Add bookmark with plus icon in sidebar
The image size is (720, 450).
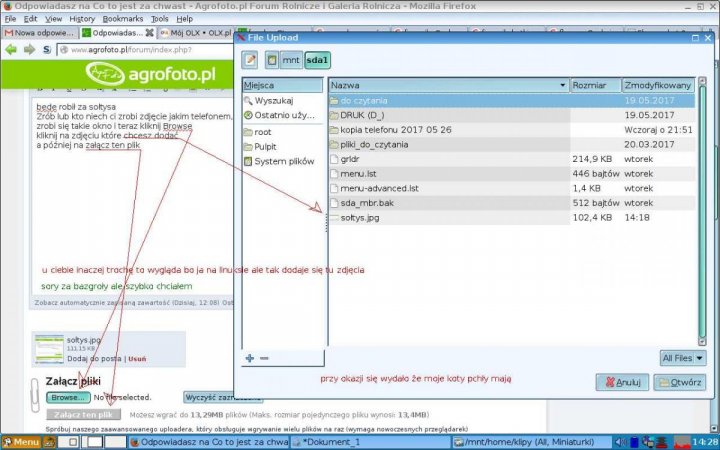(249, 357)
